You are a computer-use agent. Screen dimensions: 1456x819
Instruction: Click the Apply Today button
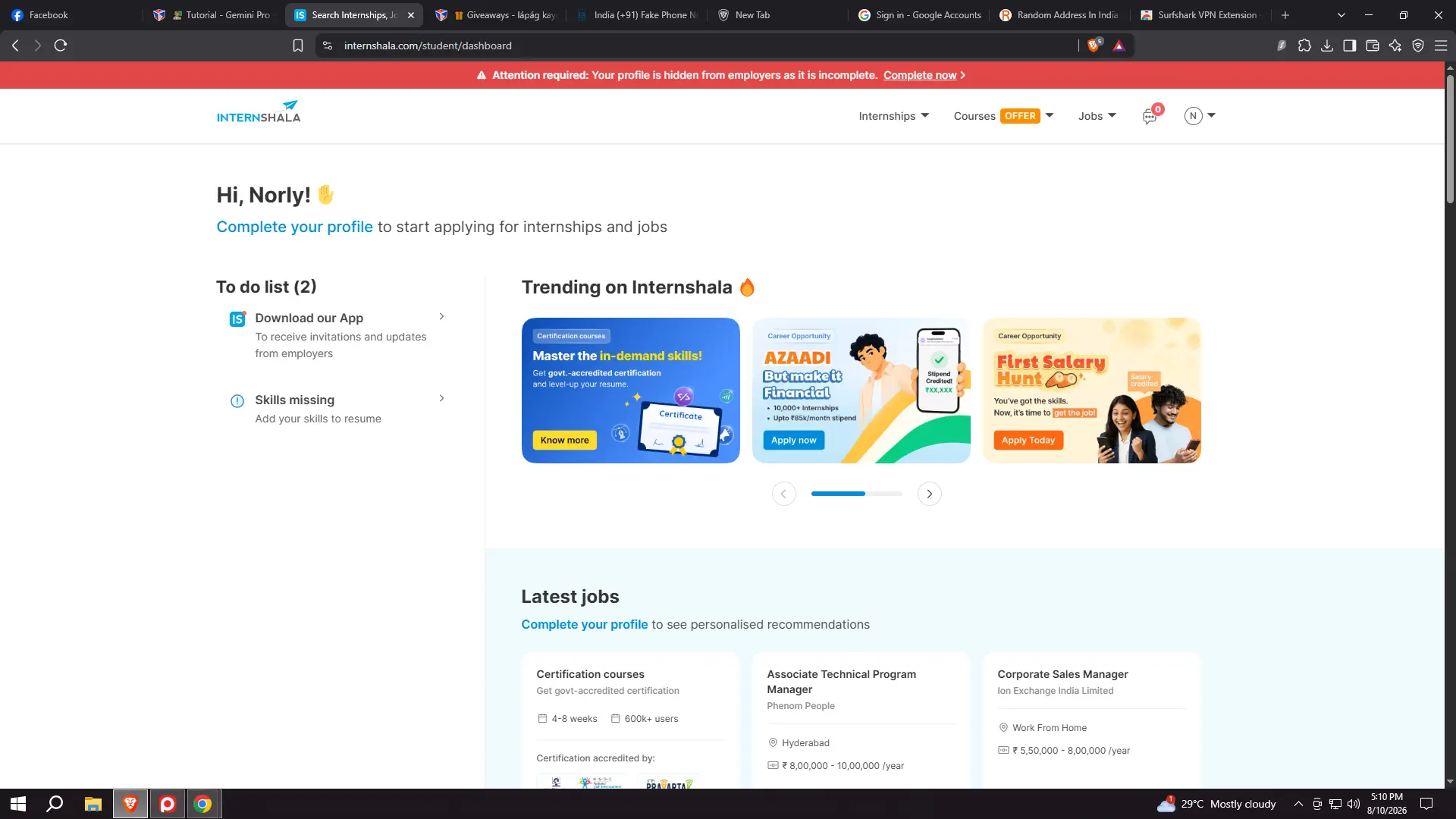coord(1028,440)
